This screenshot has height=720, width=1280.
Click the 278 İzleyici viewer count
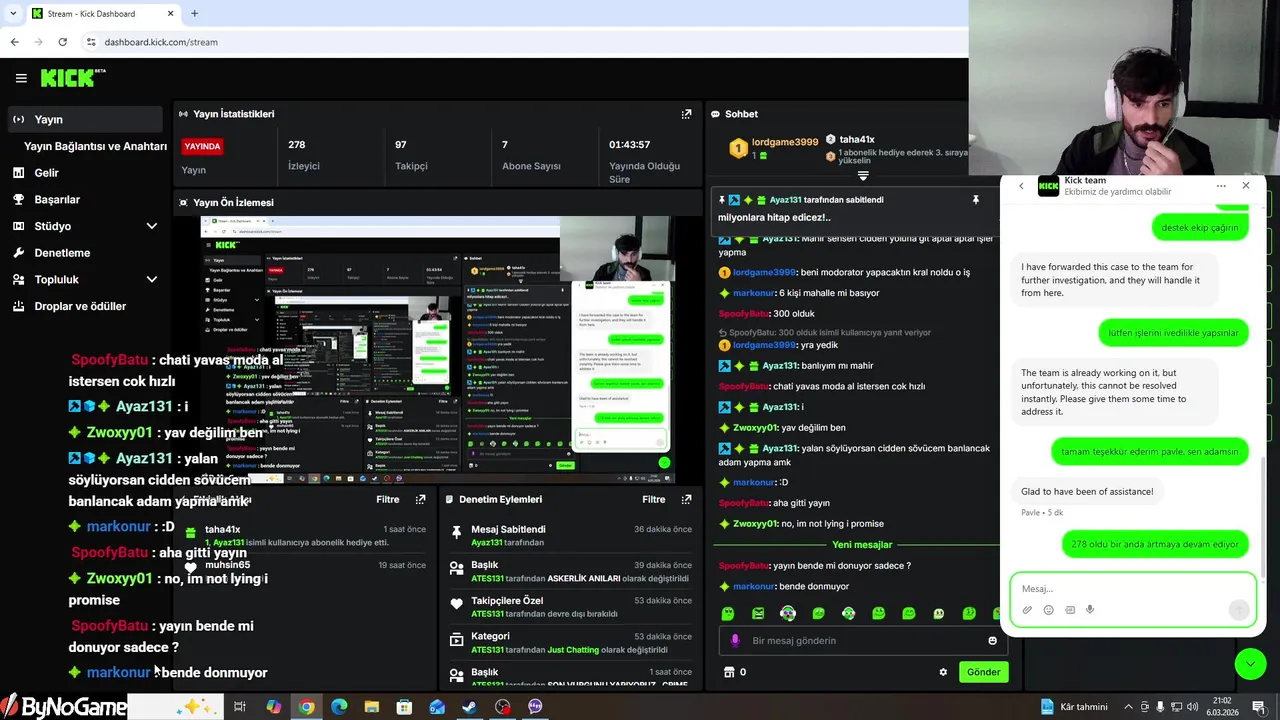303,156
